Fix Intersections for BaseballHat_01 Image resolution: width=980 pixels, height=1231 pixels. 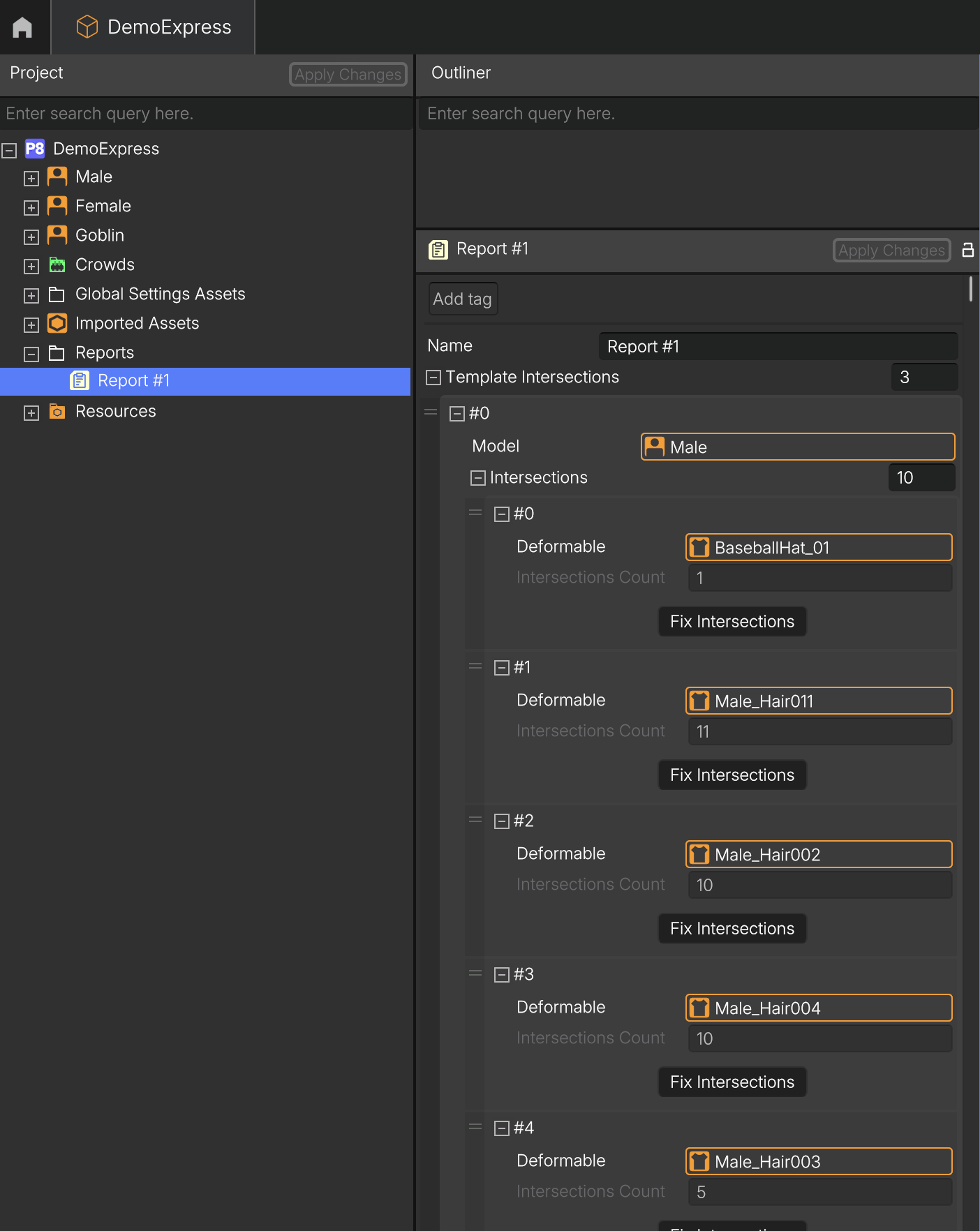[732, 621]
